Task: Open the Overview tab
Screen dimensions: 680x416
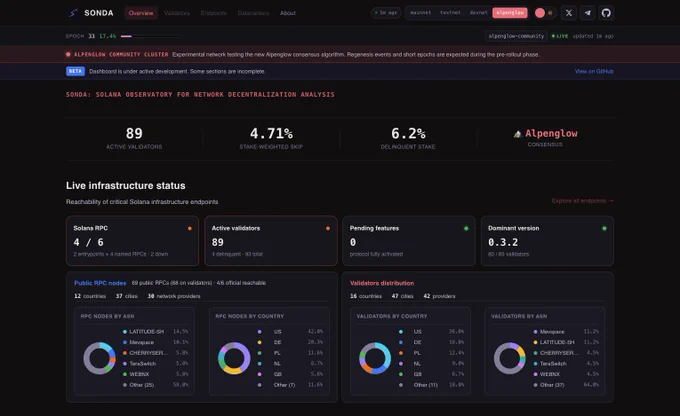Action: [141, 13]
